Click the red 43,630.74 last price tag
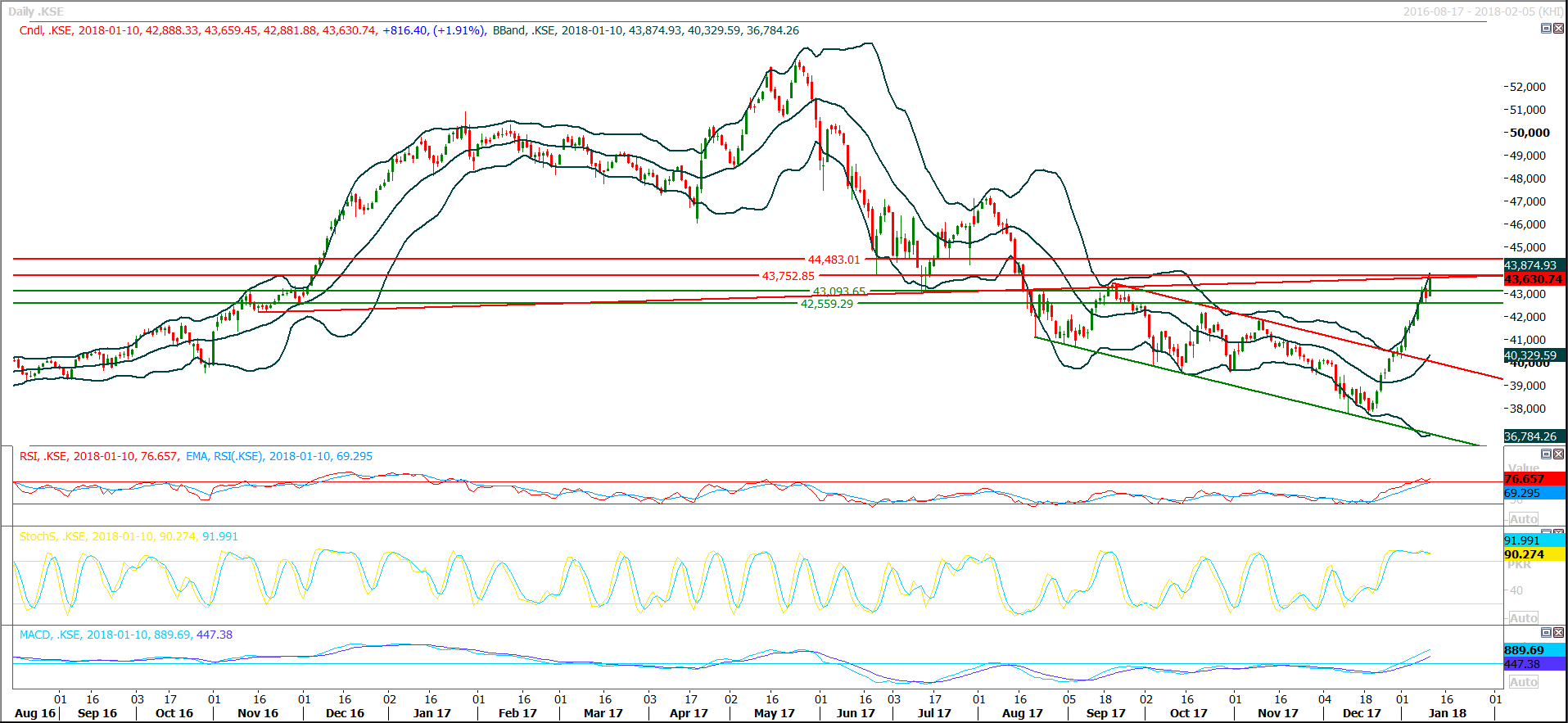 pos(1533,279)
